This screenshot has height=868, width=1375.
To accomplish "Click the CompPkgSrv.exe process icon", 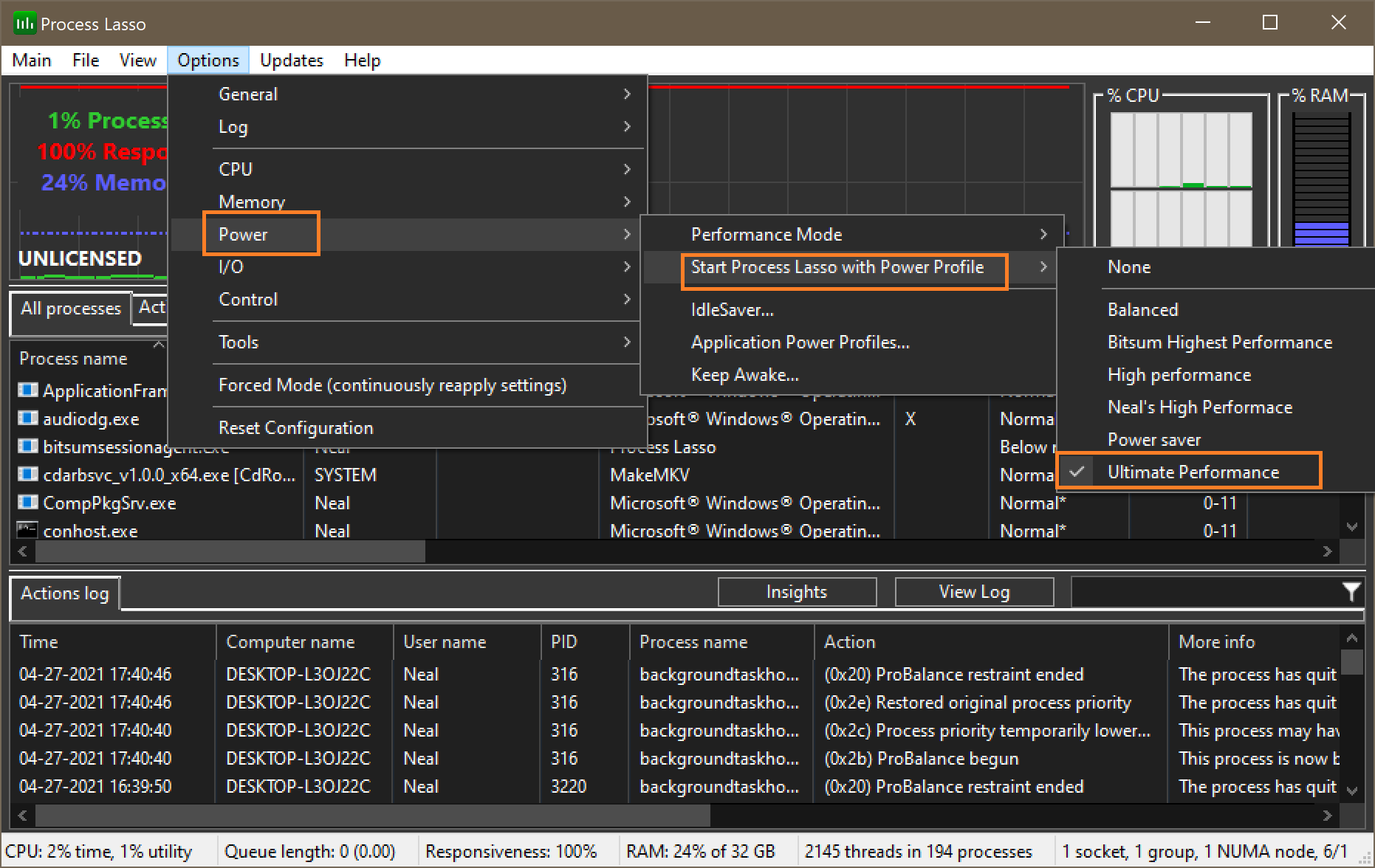I will (28, 503).
